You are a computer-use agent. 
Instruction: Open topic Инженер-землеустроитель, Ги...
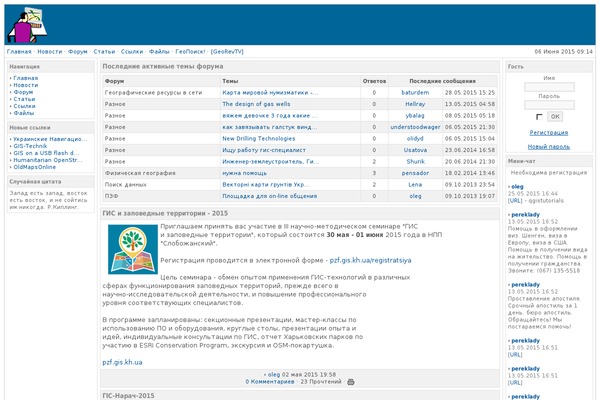(x=271, y=162)
